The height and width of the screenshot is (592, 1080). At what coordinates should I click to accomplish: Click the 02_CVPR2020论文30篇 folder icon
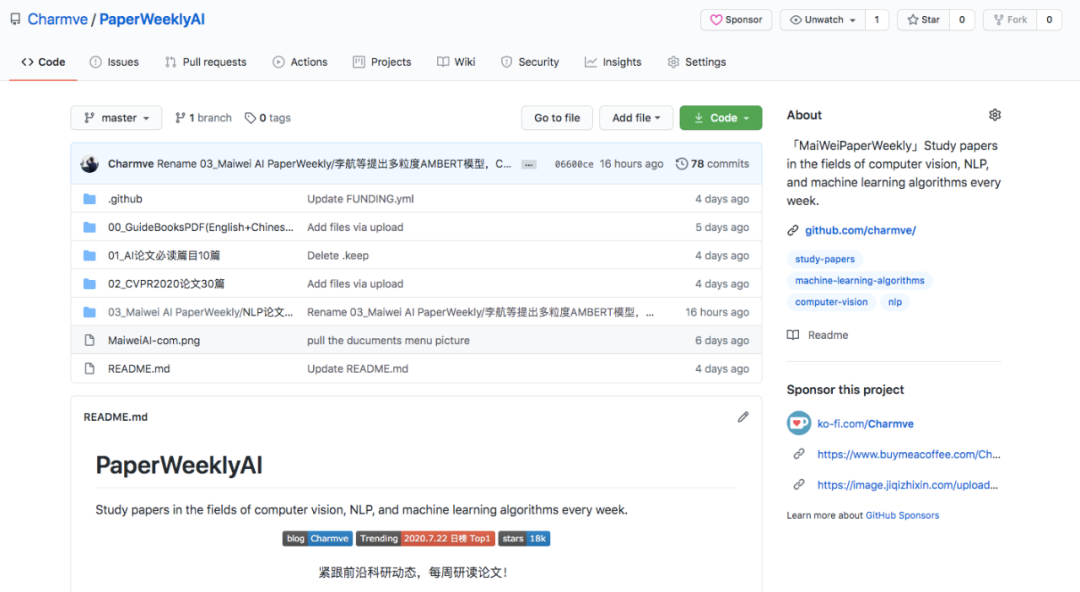(x=90, y=284)
